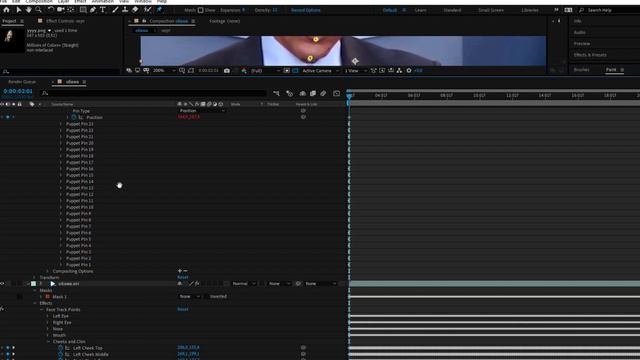Open the resolution (Full) dropdown

pos(265,71)
